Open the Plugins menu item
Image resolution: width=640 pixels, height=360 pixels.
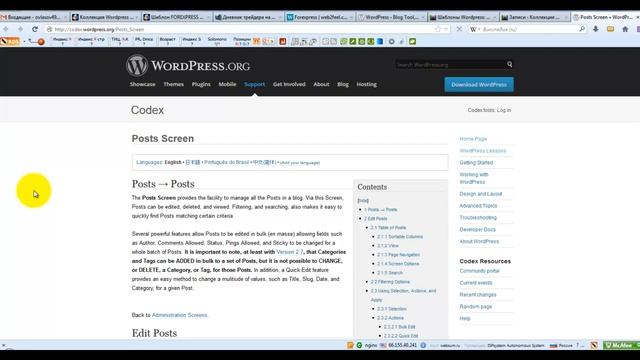(x=201, y=84)
